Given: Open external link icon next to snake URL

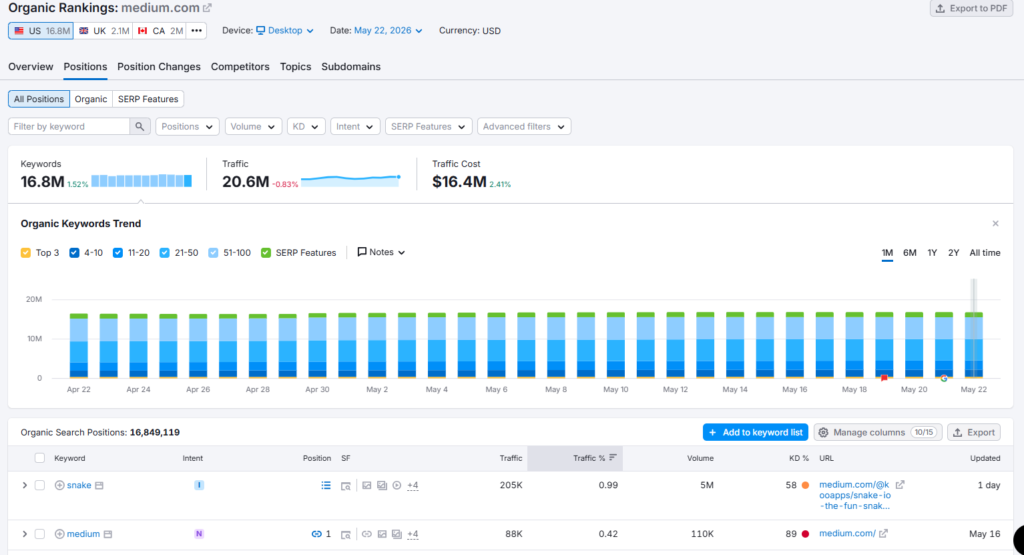Looking at the screenshot, I should pyautogui.click(x=900, y=484).
